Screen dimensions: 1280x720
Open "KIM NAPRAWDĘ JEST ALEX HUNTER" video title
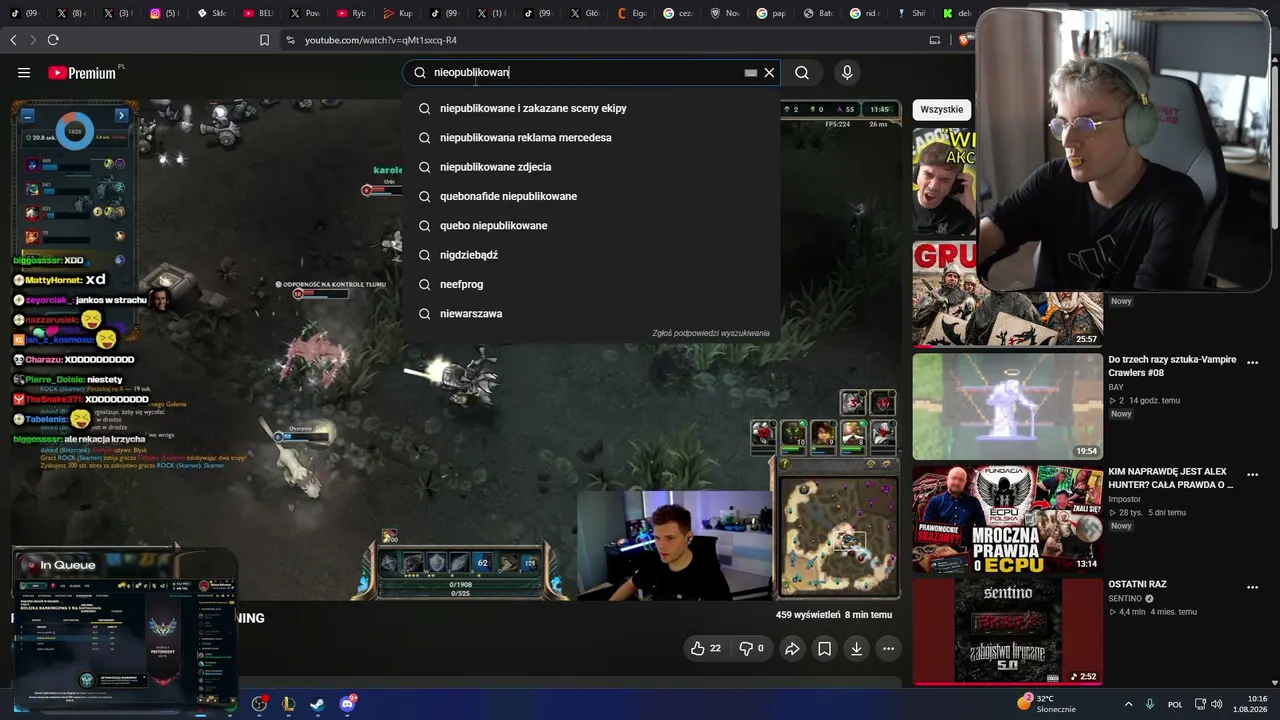tap(1171, 478)
